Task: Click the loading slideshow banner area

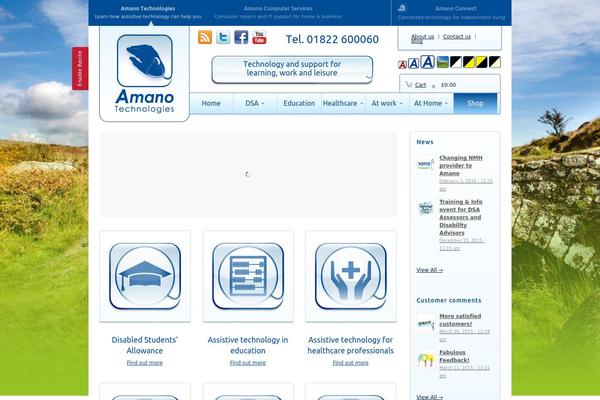Action: [x=248, y=174]
